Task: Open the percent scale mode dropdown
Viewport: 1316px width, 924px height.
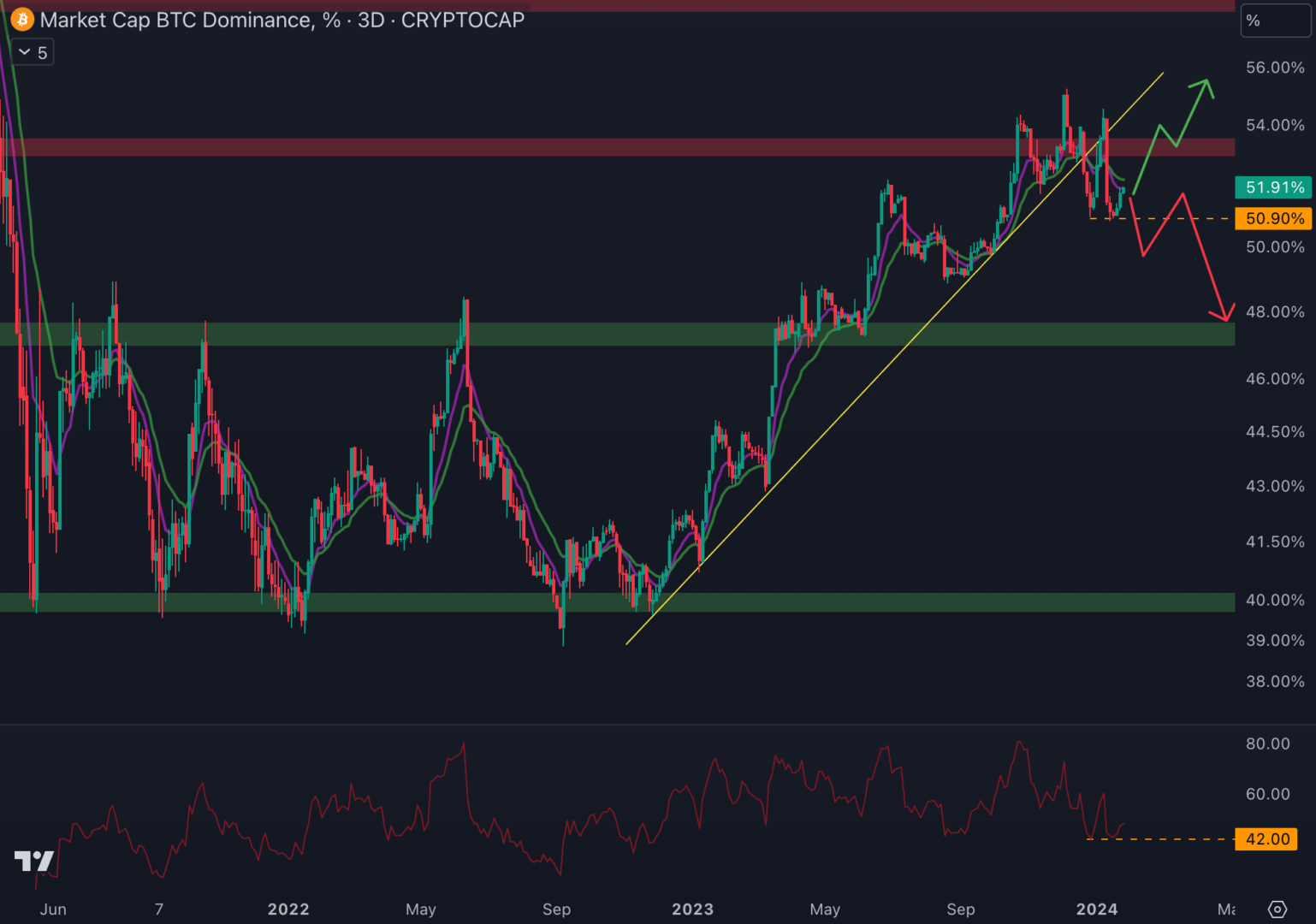Action: point(1274,21)
